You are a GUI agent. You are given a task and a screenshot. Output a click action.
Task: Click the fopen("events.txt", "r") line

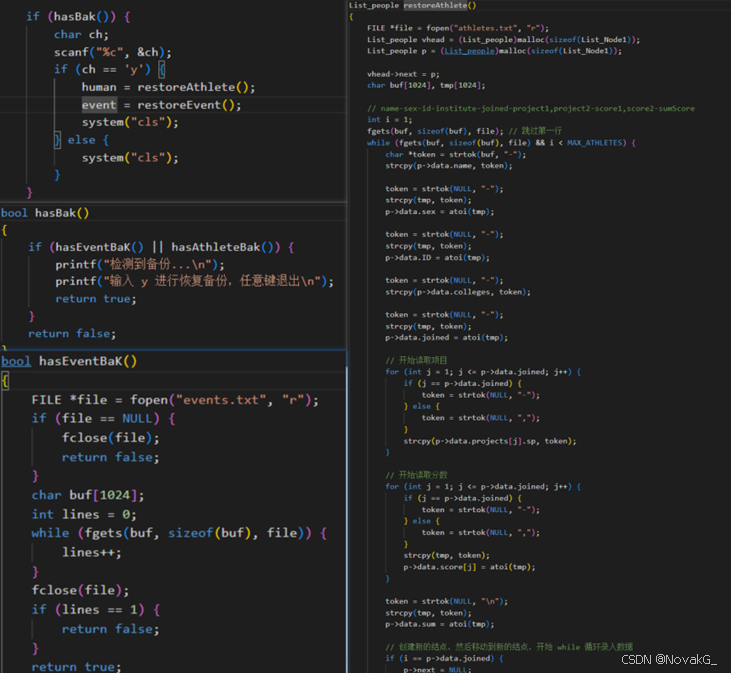(175, 400)
